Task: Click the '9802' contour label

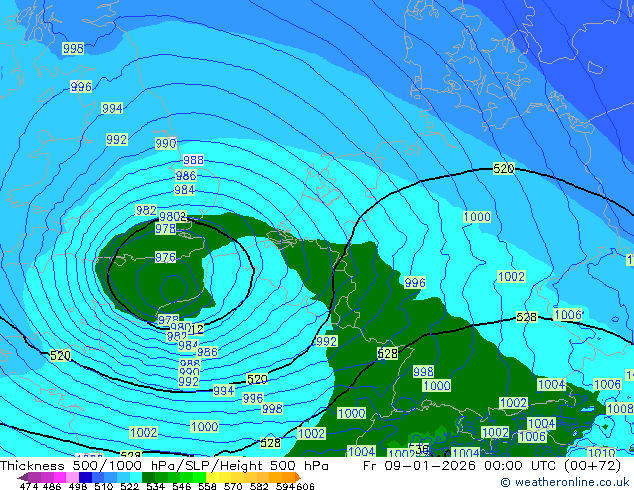Action: (173, 216)
